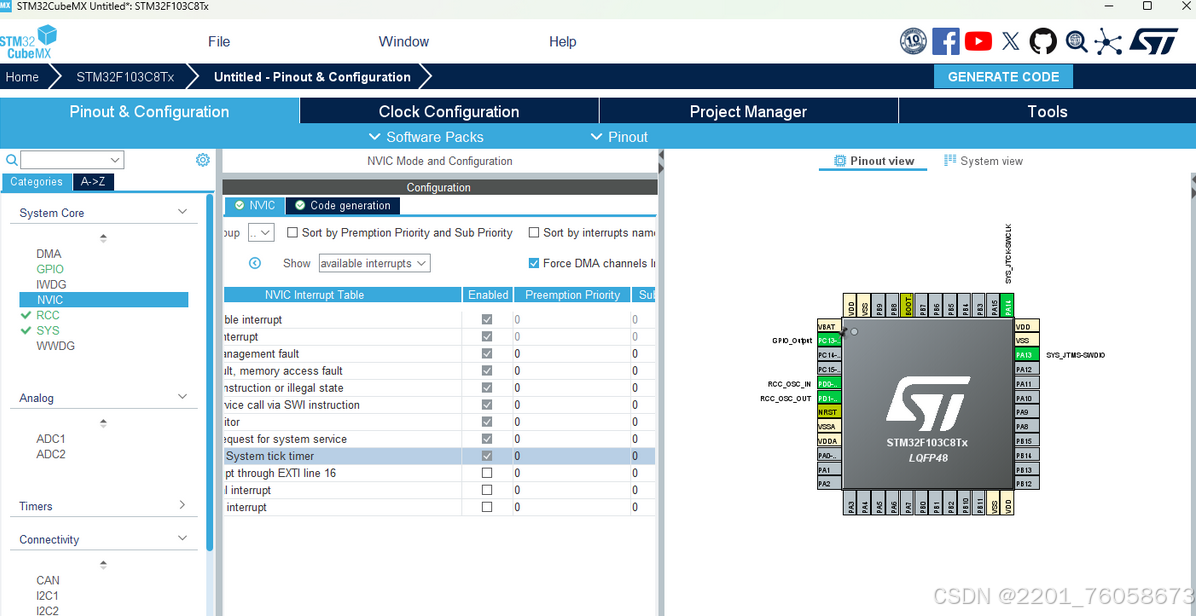Click the category list vertical scrollbar

click(210, 372)
